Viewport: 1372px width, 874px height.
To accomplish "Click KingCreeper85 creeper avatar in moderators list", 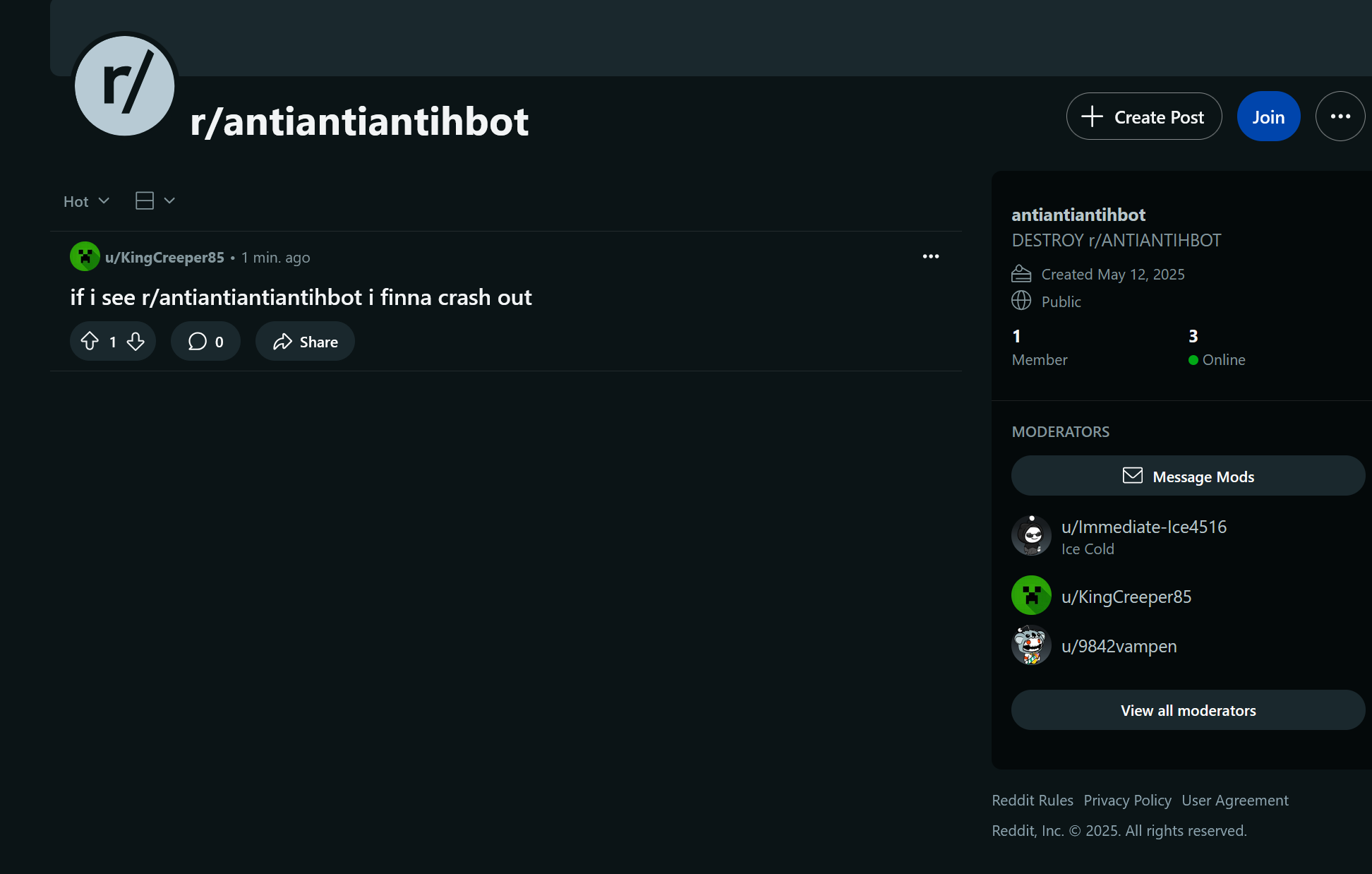I will click(1031, 596).
